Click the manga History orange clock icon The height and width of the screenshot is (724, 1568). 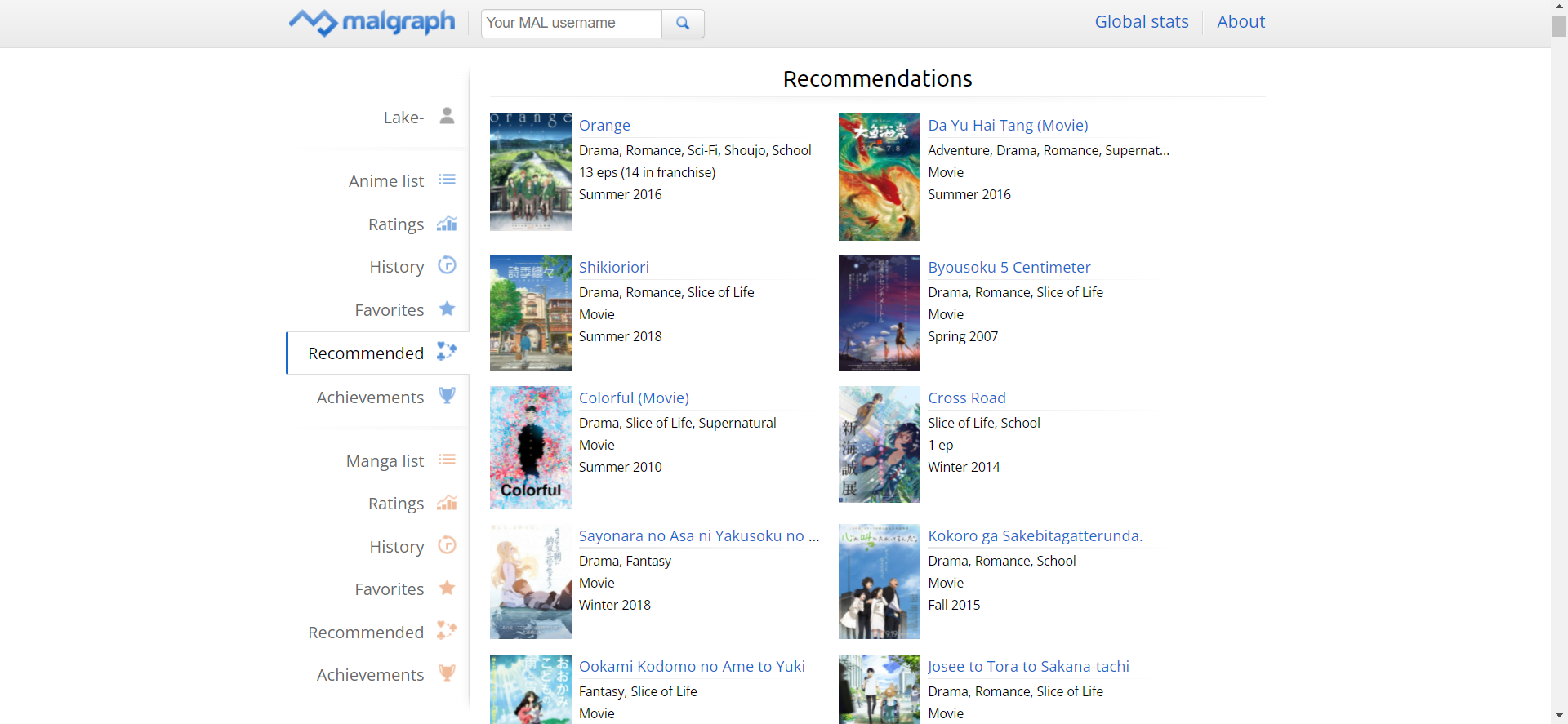point(447,545)
